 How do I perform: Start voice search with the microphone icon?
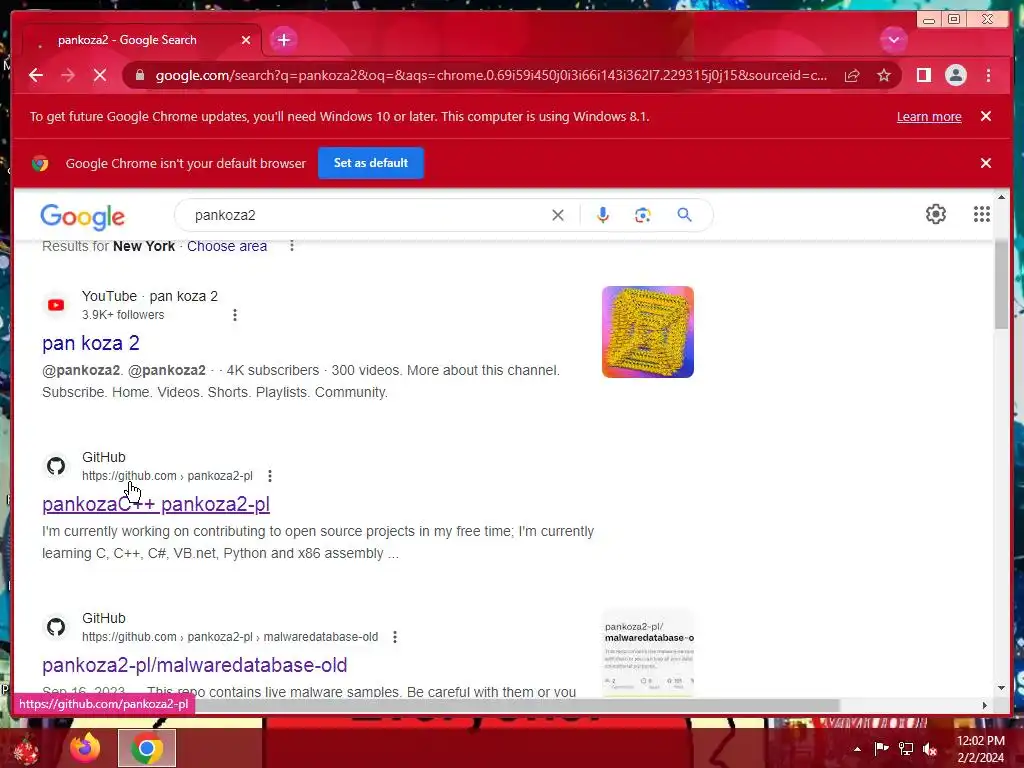603,215
